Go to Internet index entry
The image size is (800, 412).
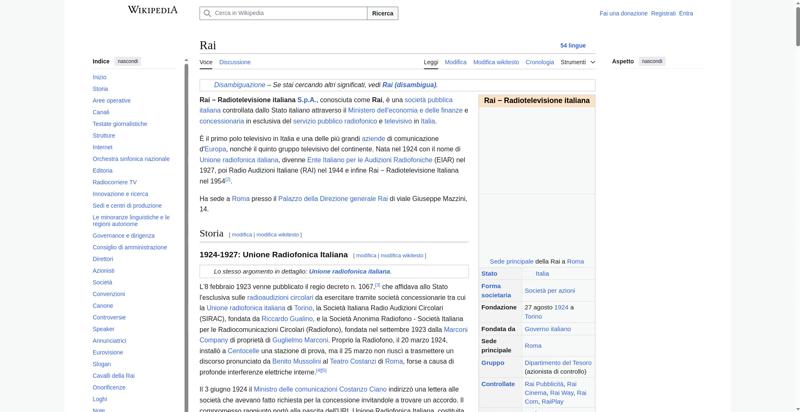[102, 147]
